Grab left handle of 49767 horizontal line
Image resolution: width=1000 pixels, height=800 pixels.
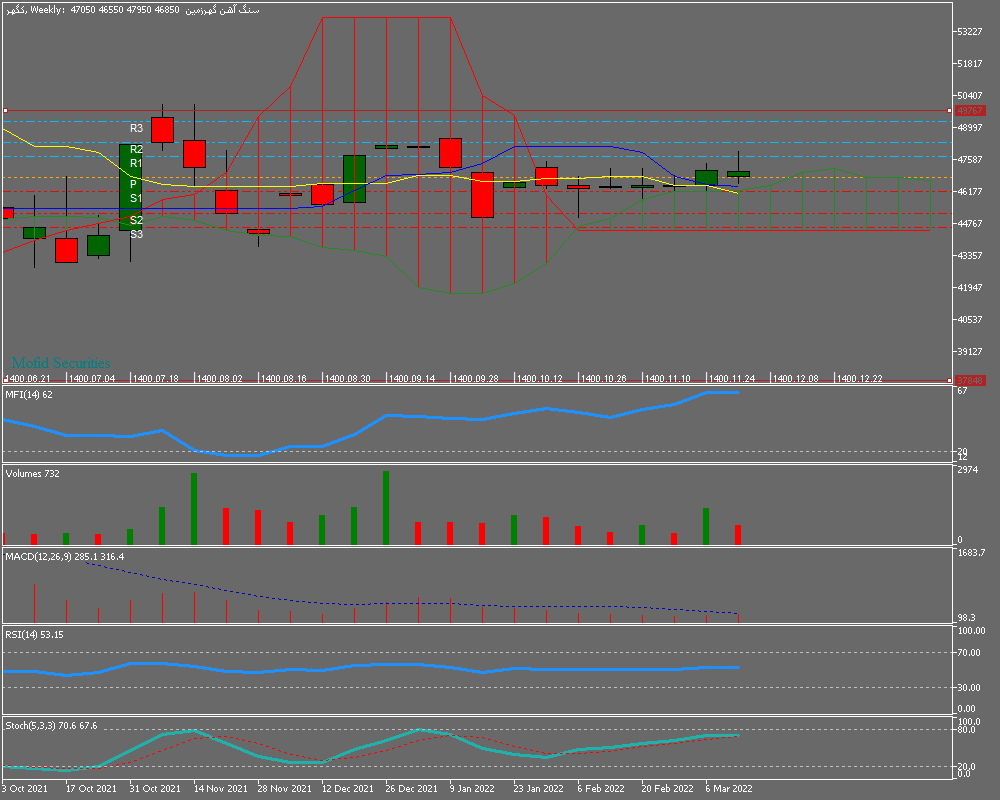5,110
